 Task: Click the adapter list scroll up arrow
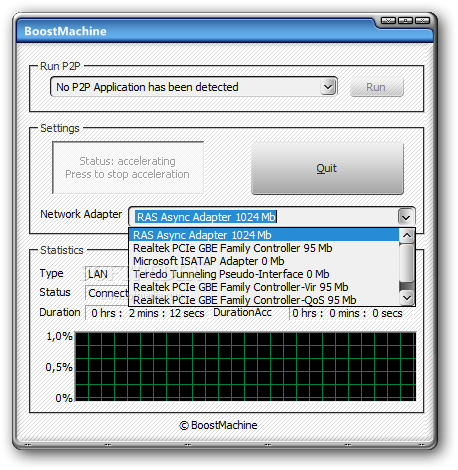pyautogui.click(x=407, y=236)
